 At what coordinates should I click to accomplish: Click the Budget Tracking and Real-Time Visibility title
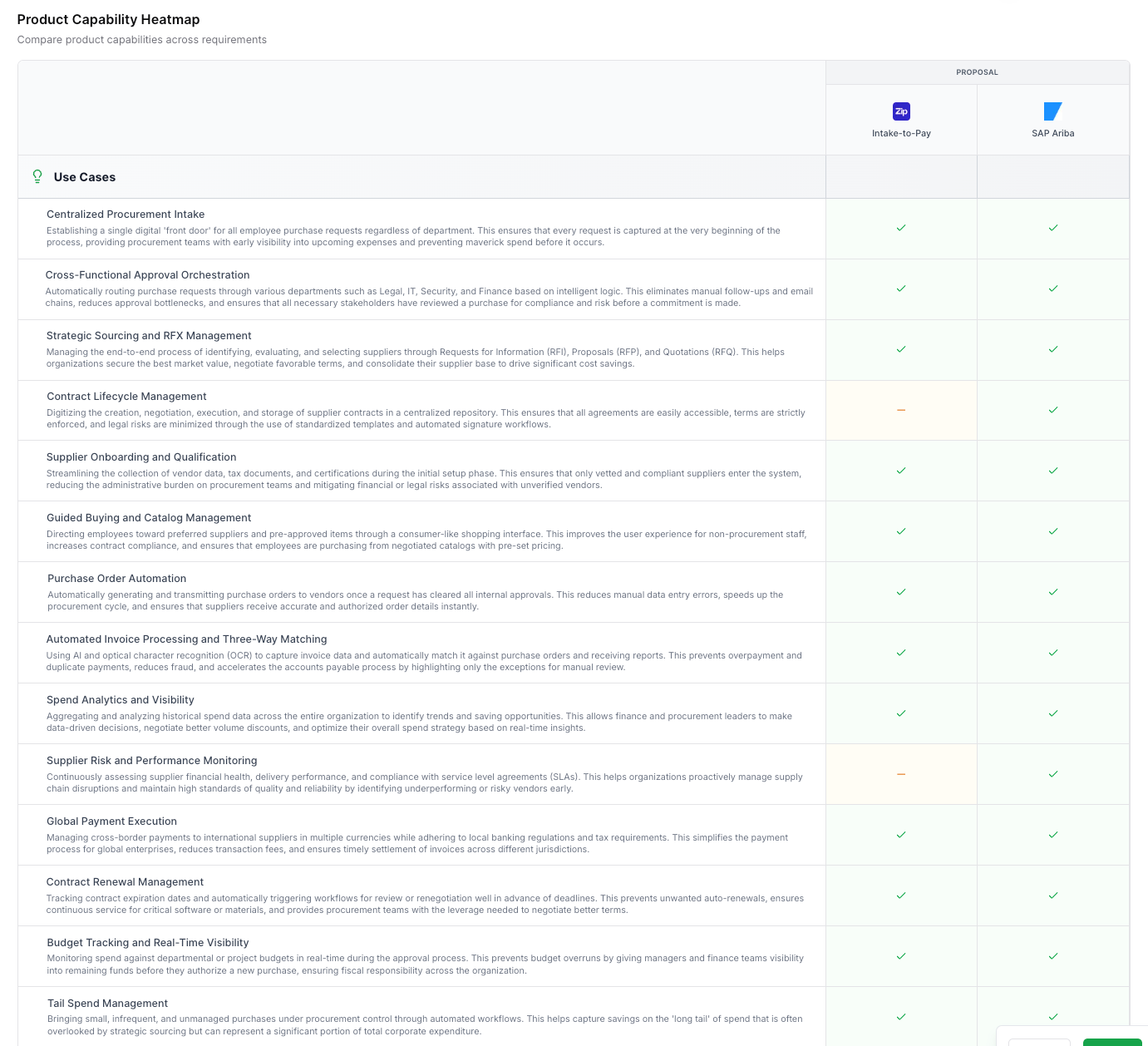pyautogui.click(x=148, y=943)
